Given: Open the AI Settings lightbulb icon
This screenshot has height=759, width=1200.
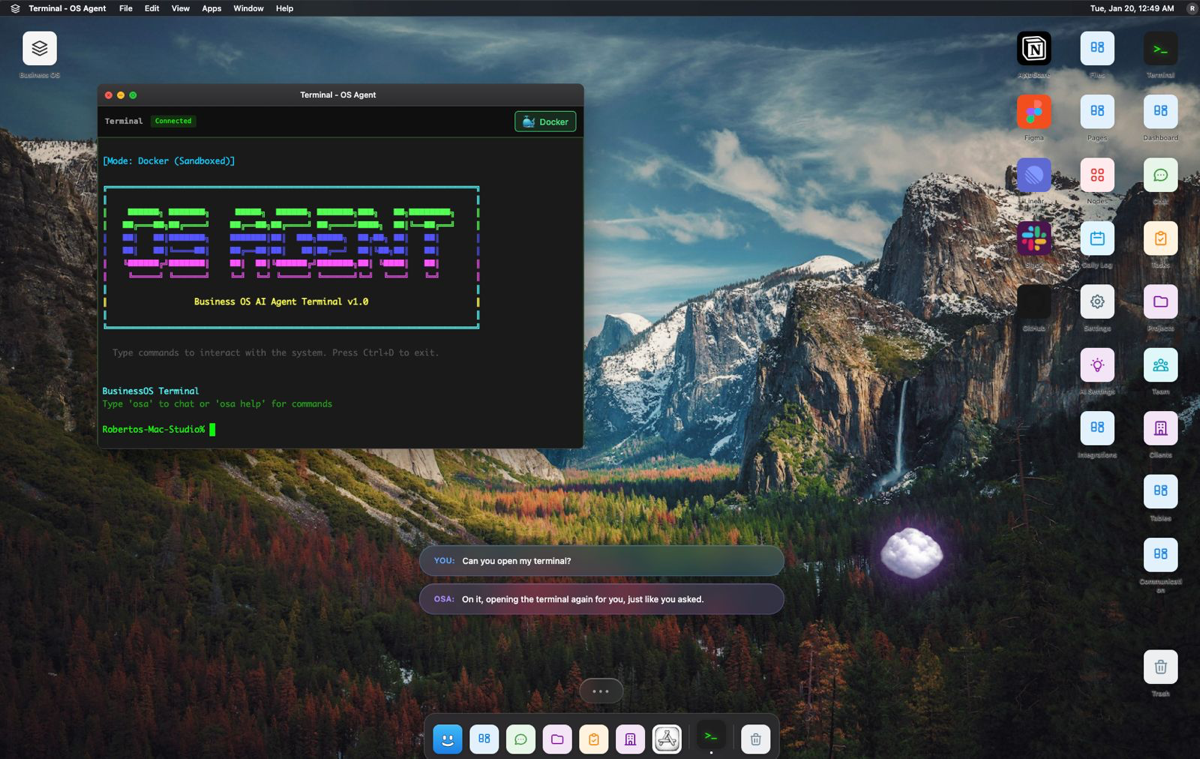Looking at the screenshot, I should coord(1097,365).
